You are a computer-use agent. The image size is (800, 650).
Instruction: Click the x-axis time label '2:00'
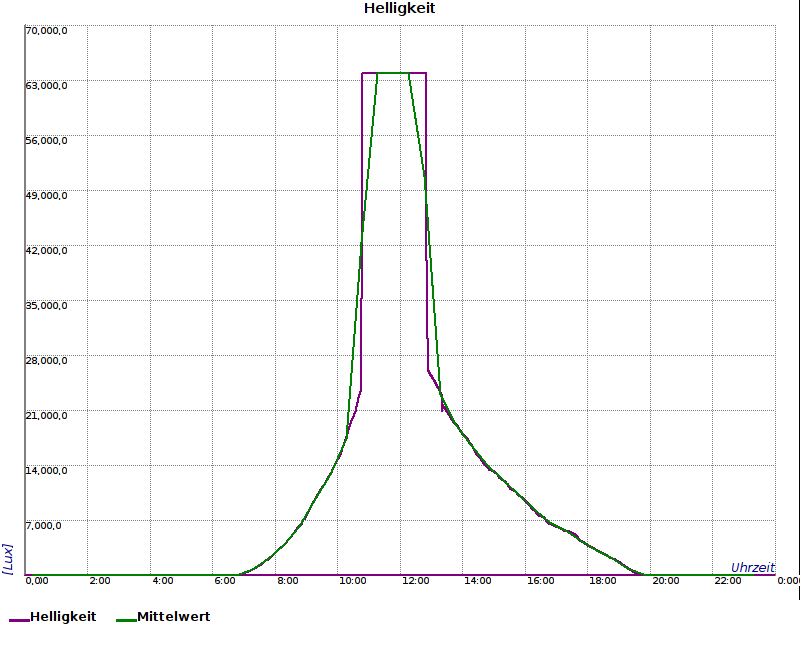100,581
